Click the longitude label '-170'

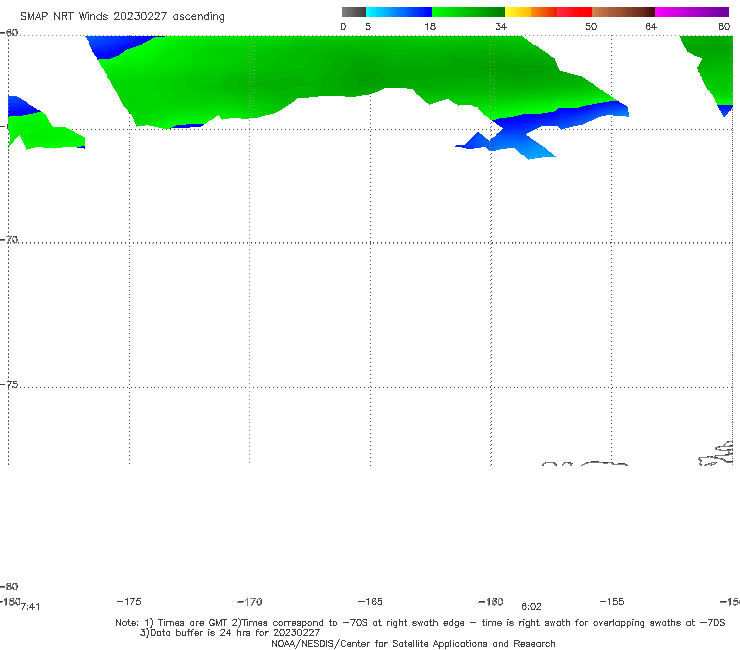coord(250,602)
